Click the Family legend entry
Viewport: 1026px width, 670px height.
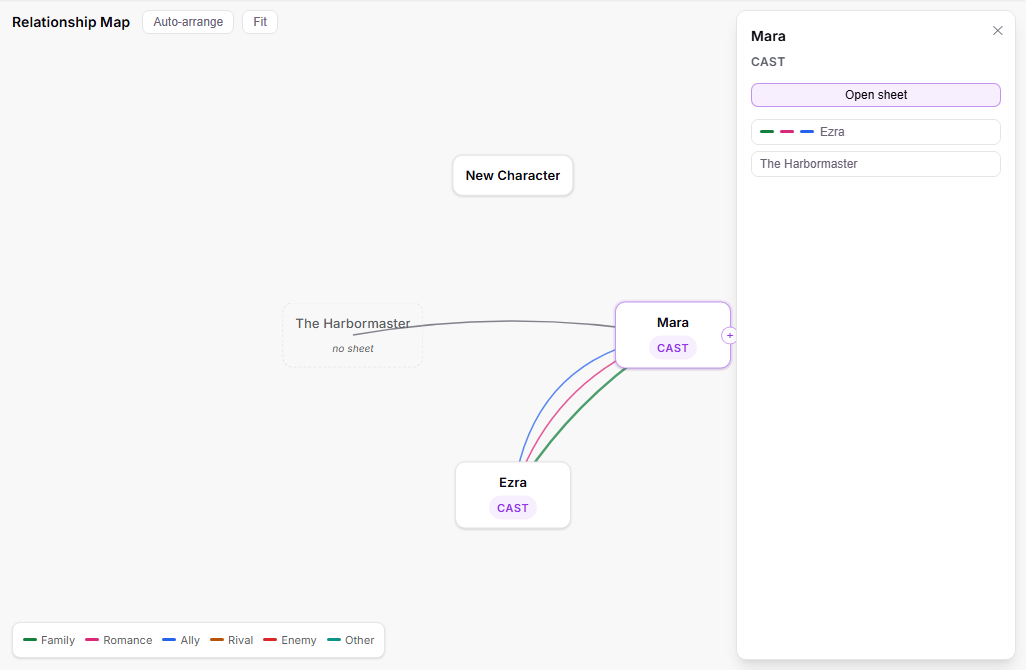click(49, 640)
